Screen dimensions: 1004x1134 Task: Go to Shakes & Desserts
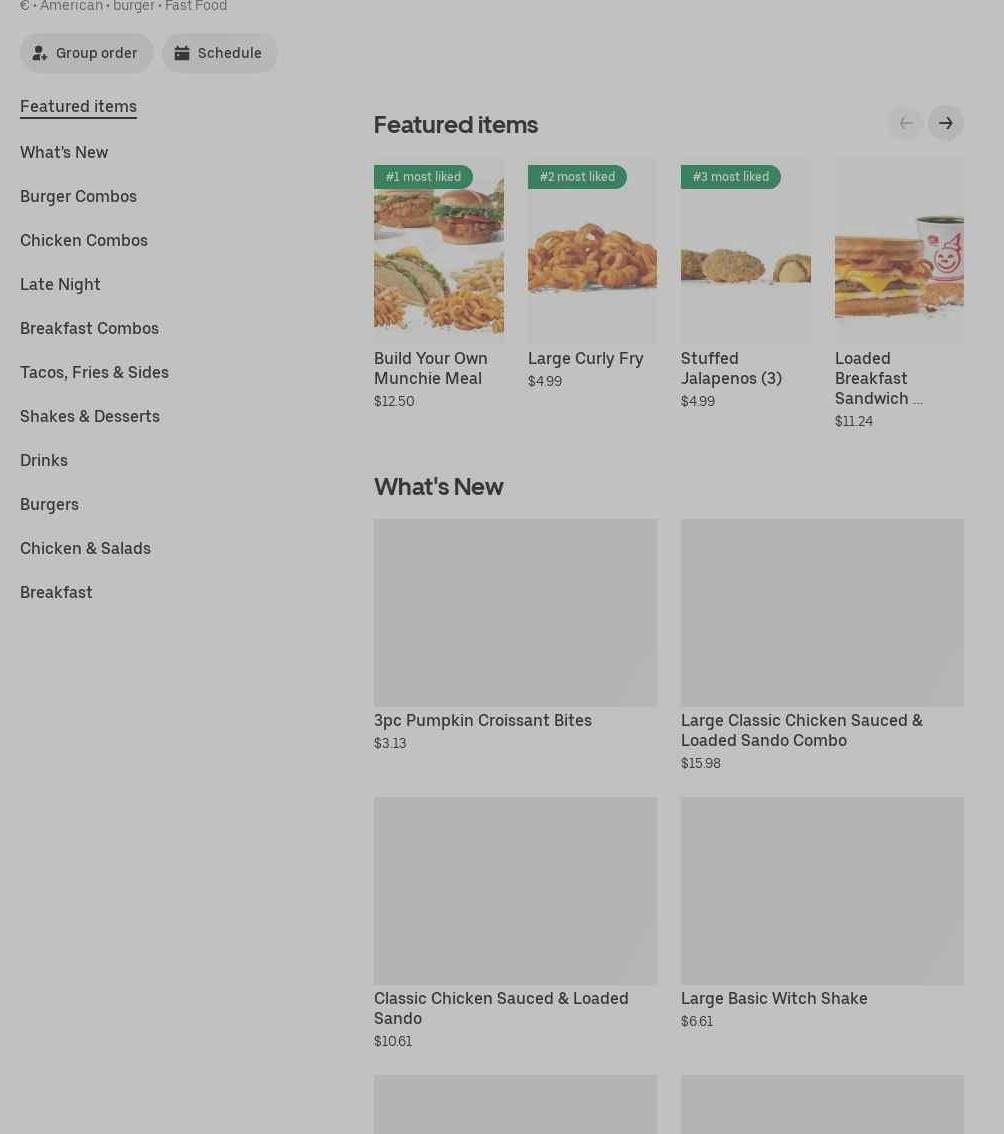click(x=90, y=416)
